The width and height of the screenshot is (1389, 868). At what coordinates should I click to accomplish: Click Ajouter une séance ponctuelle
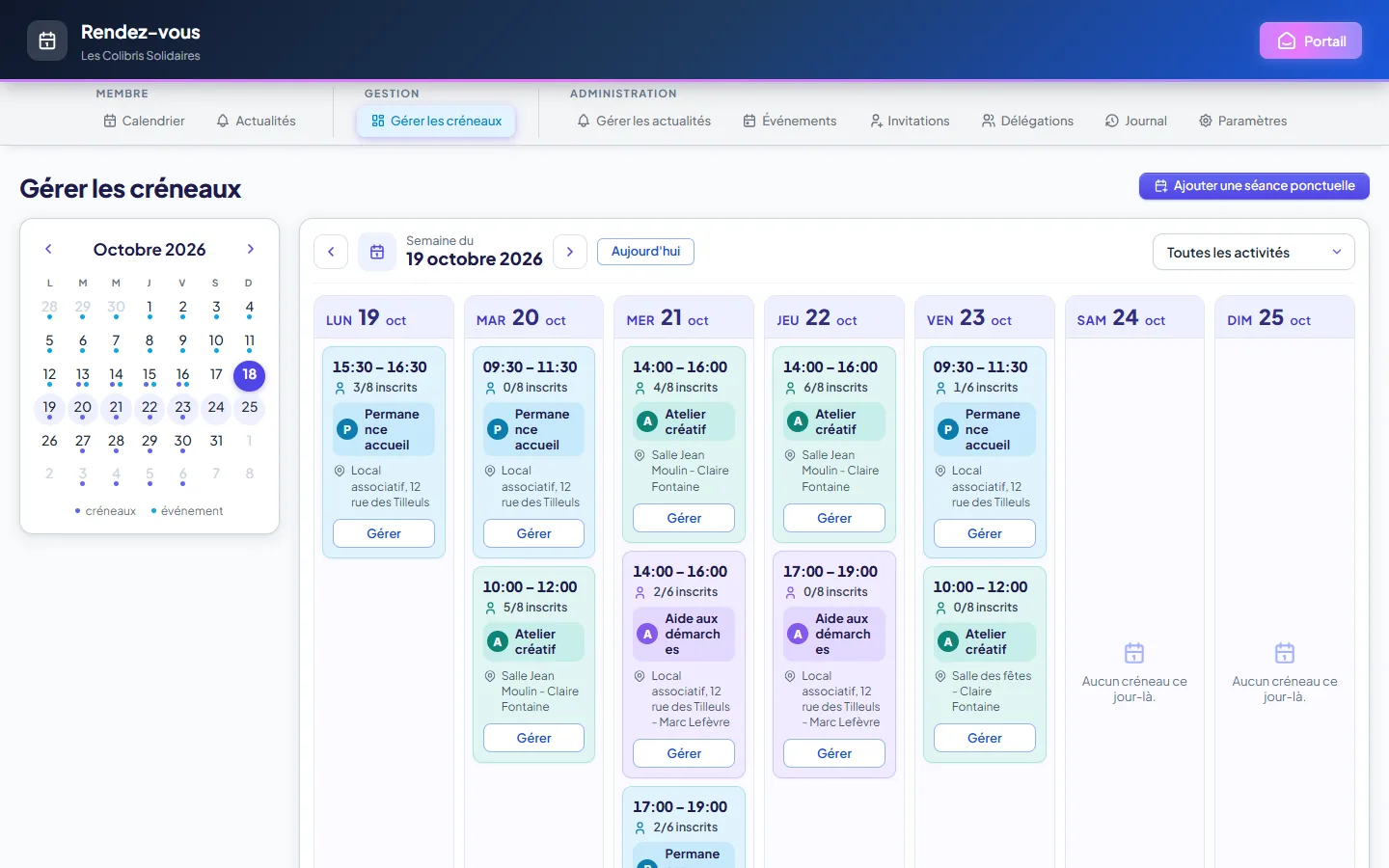click(1254, 186)
